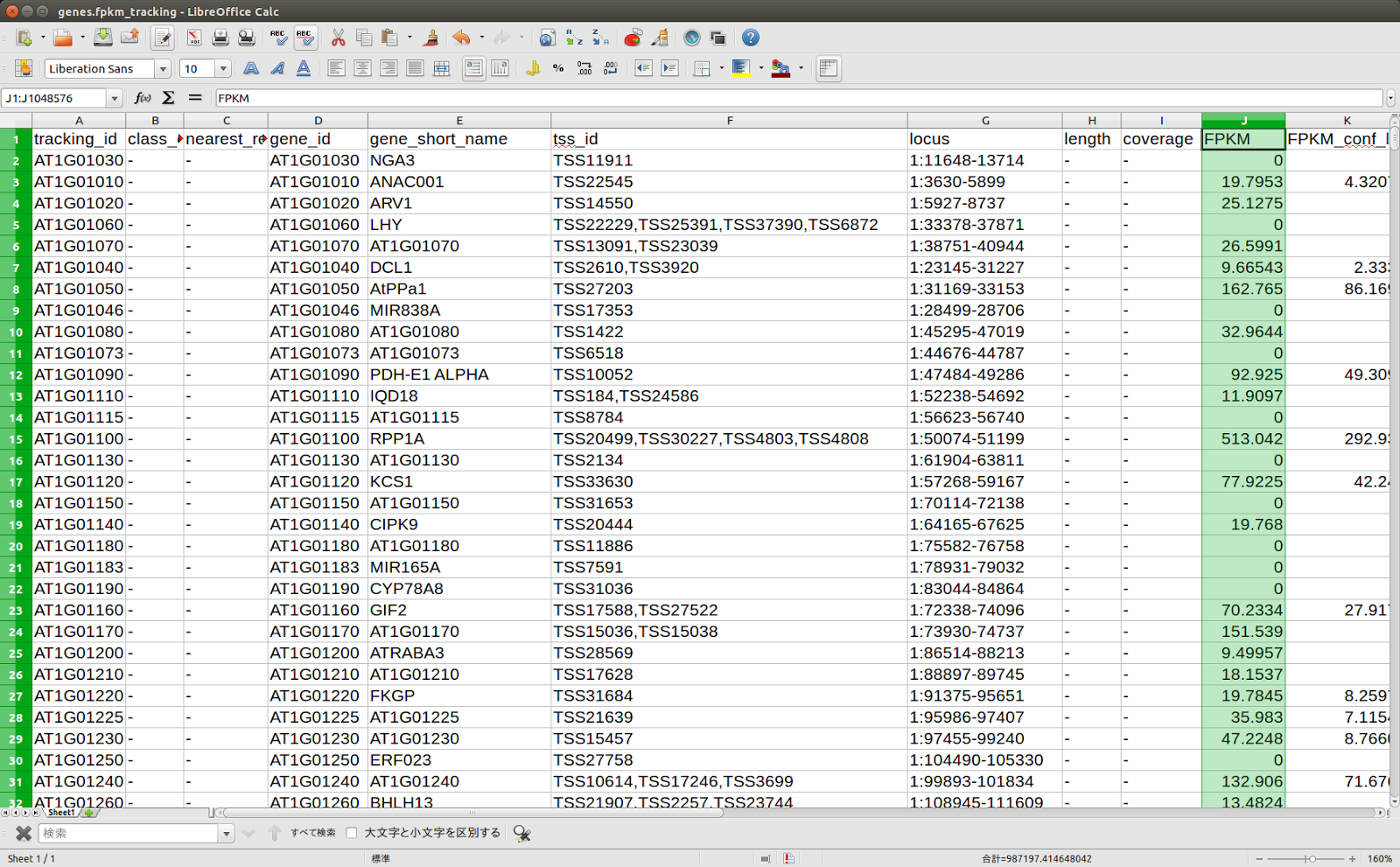
Task: Click Merge and Center Cells icon
Action: coord(442,68)
